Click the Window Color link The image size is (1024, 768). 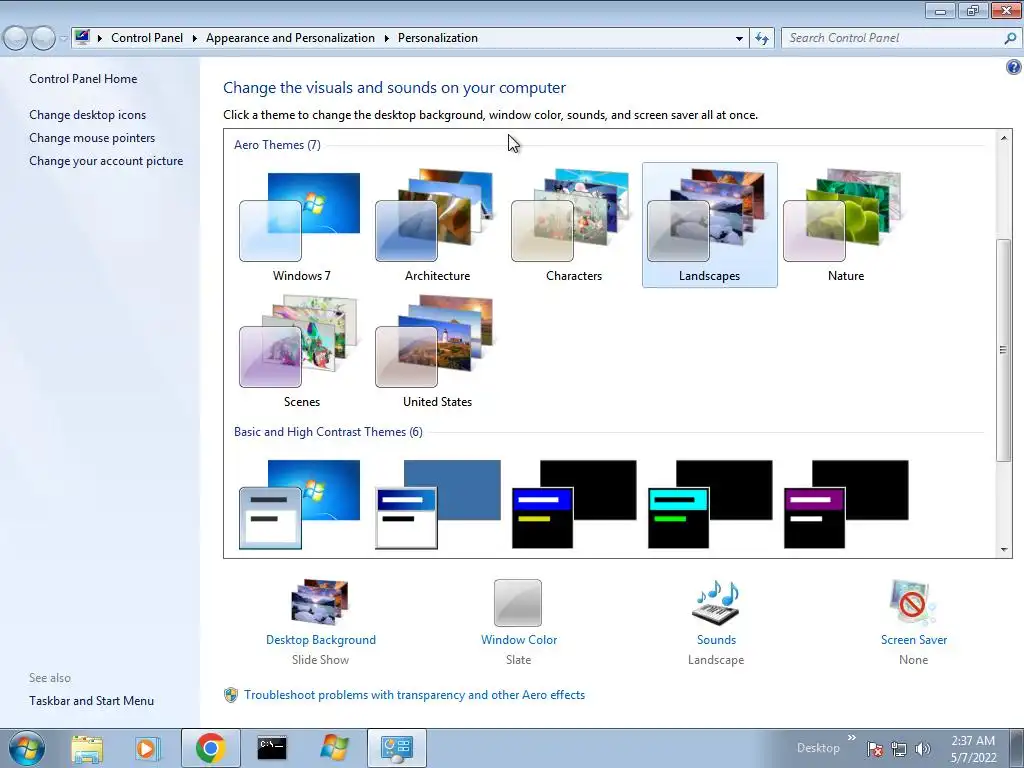point(519,640)
